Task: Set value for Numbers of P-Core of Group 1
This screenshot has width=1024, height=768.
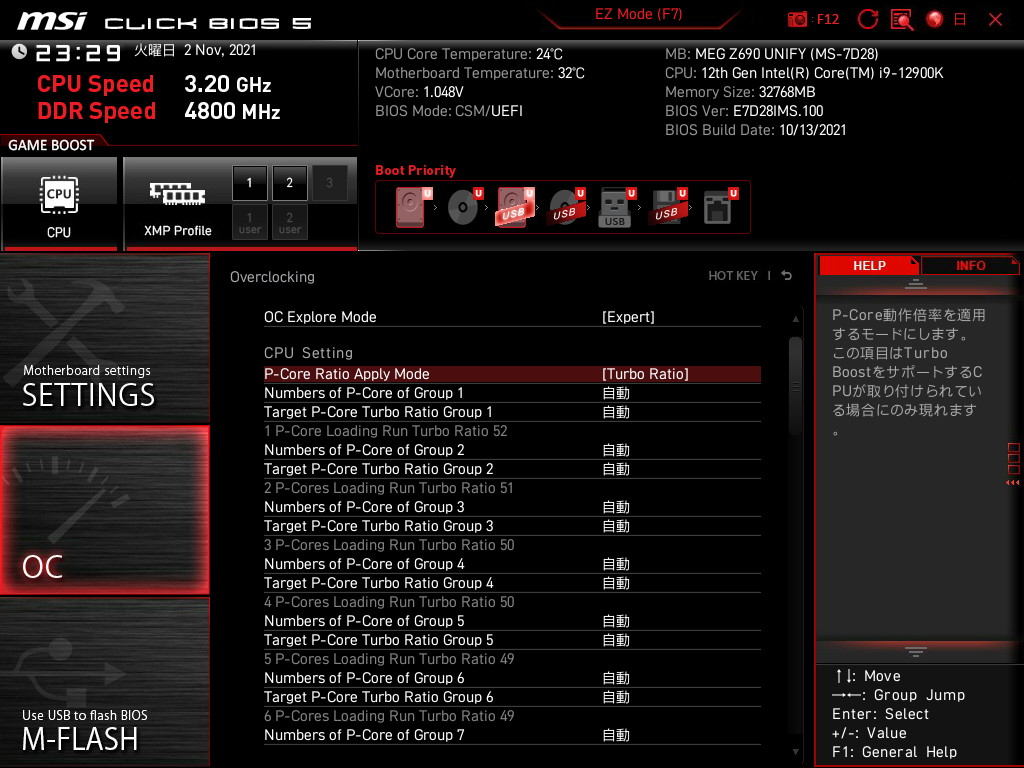Action: 616,392
